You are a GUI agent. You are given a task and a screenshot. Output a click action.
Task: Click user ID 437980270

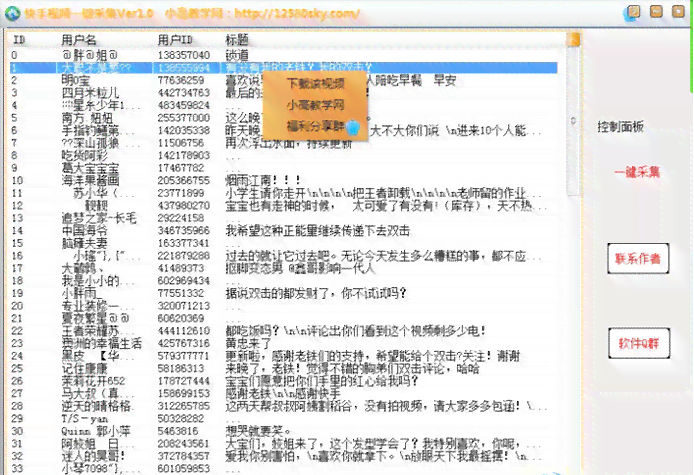pos(184,205)
